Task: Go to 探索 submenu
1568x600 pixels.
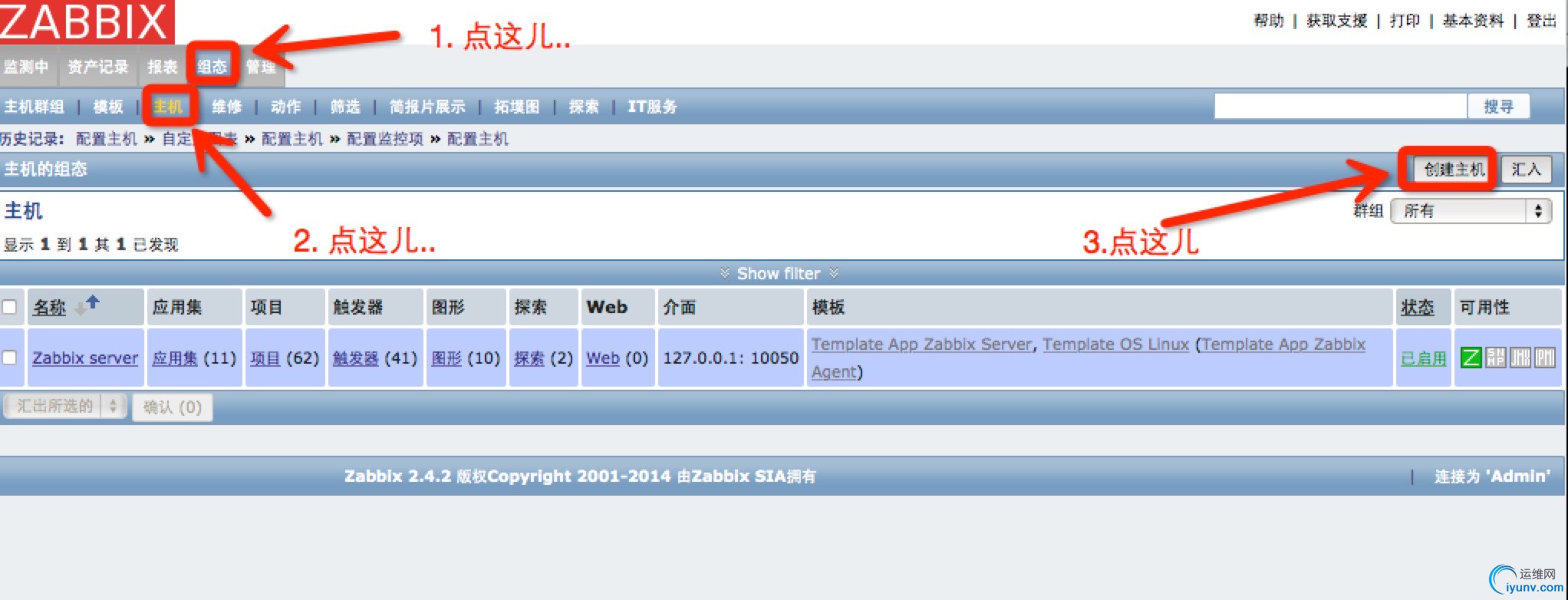Action: tap(584, 107)
